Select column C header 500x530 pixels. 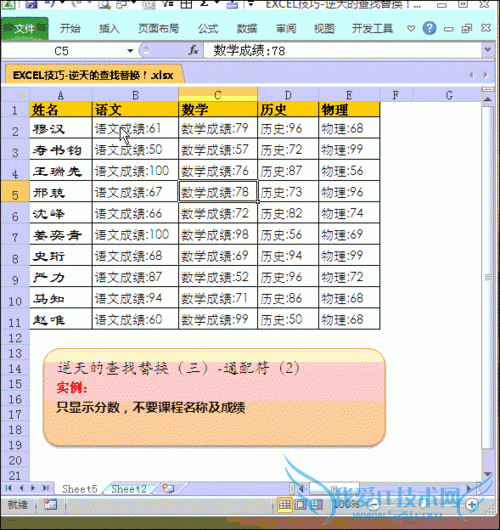[218, 95]
